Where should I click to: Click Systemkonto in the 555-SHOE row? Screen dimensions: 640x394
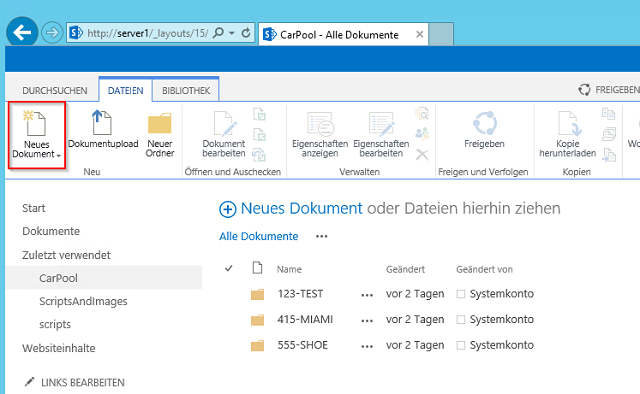tap(502, 345)
